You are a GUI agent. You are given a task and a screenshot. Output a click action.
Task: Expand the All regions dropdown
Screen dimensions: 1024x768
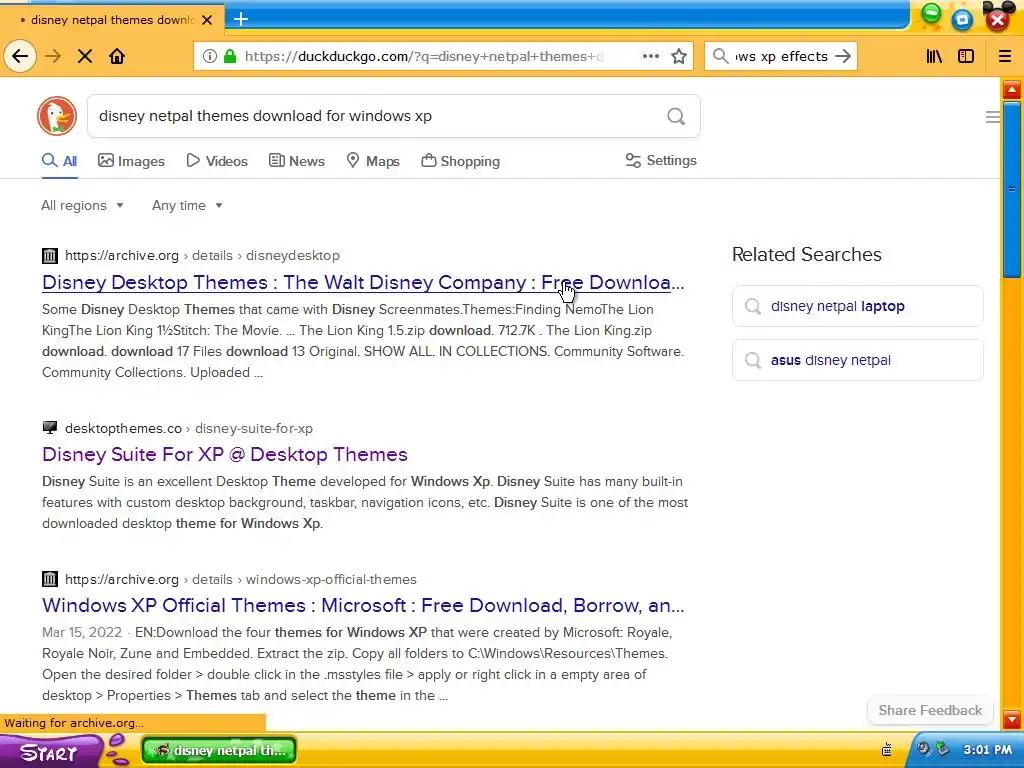coord(82,205)
